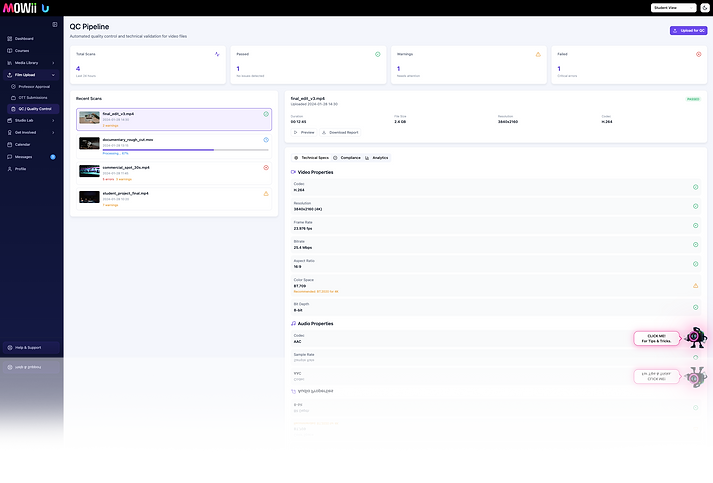The width and height of the screenshot is (713, 483).
Task: Click 'Processing... 67%' status text
Action: coord(115,154)
